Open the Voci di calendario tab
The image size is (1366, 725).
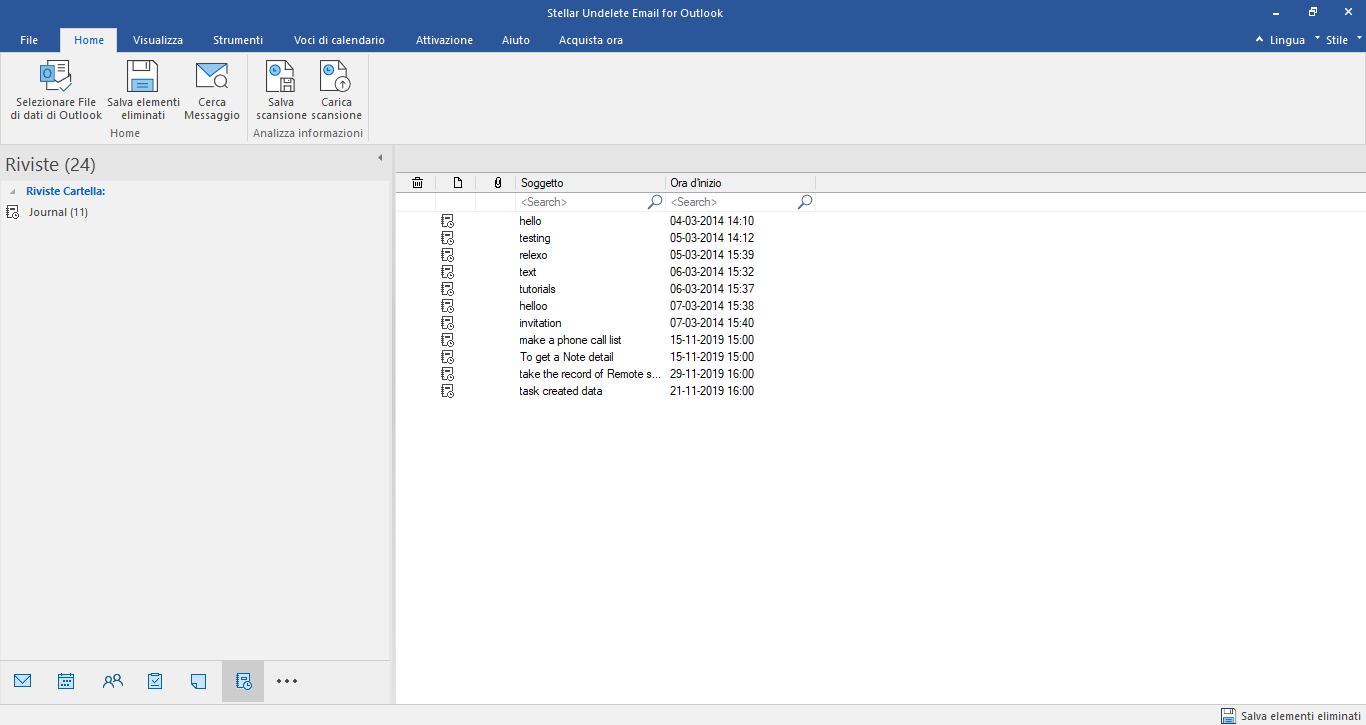pyautogui.click(x=339, y=40)
